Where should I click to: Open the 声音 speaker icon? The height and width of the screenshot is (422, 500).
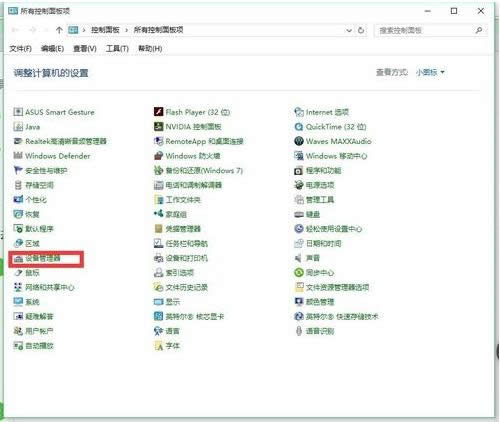(x=299, y=258)
